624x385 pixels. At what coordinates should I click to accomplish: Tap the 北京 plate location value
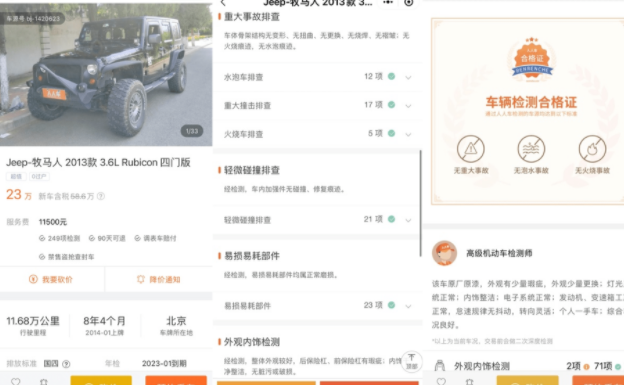click(176, 321)
